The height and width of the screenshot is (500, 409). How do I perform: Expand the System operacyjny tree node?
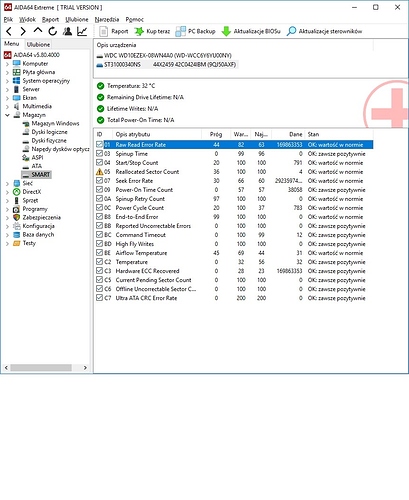[7, 81]
